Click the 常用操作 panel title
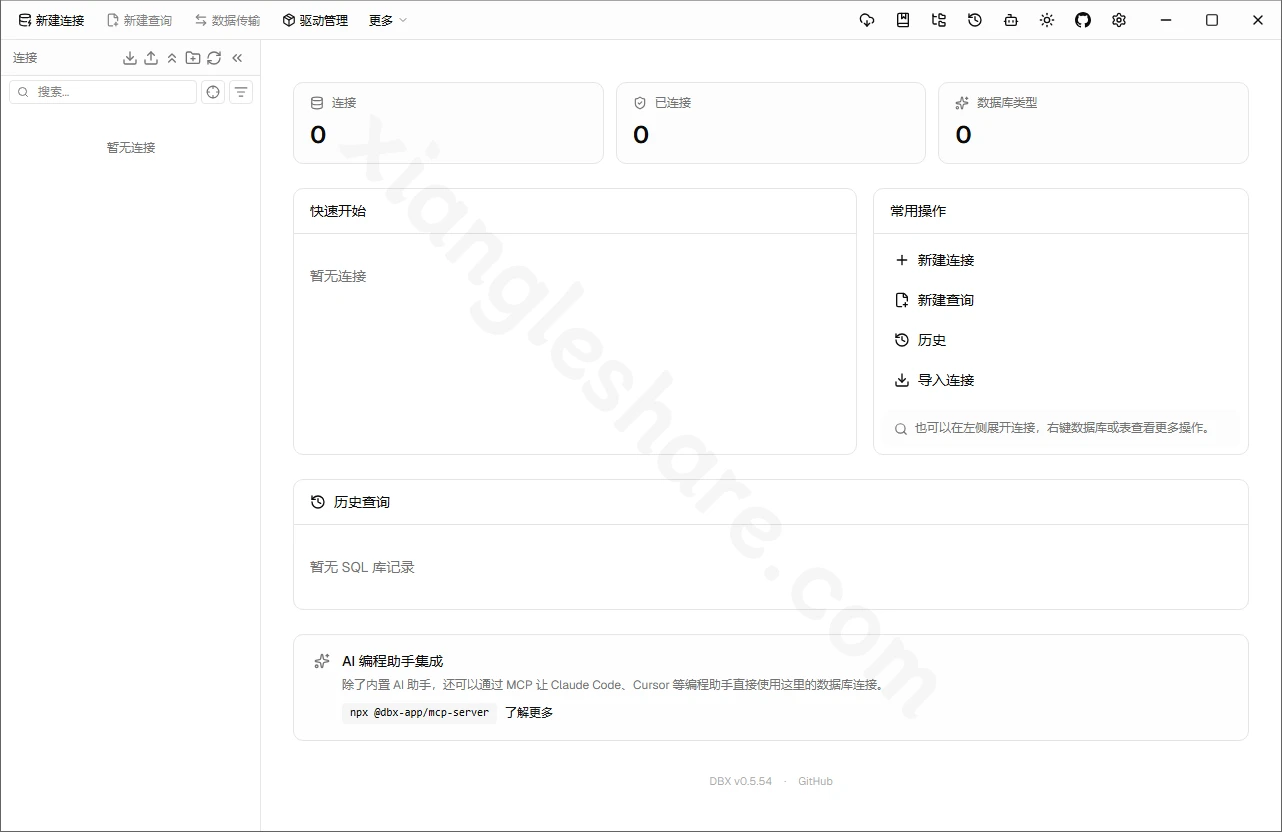The width and height of the screenshot is (1282, 832). point(918,211)
